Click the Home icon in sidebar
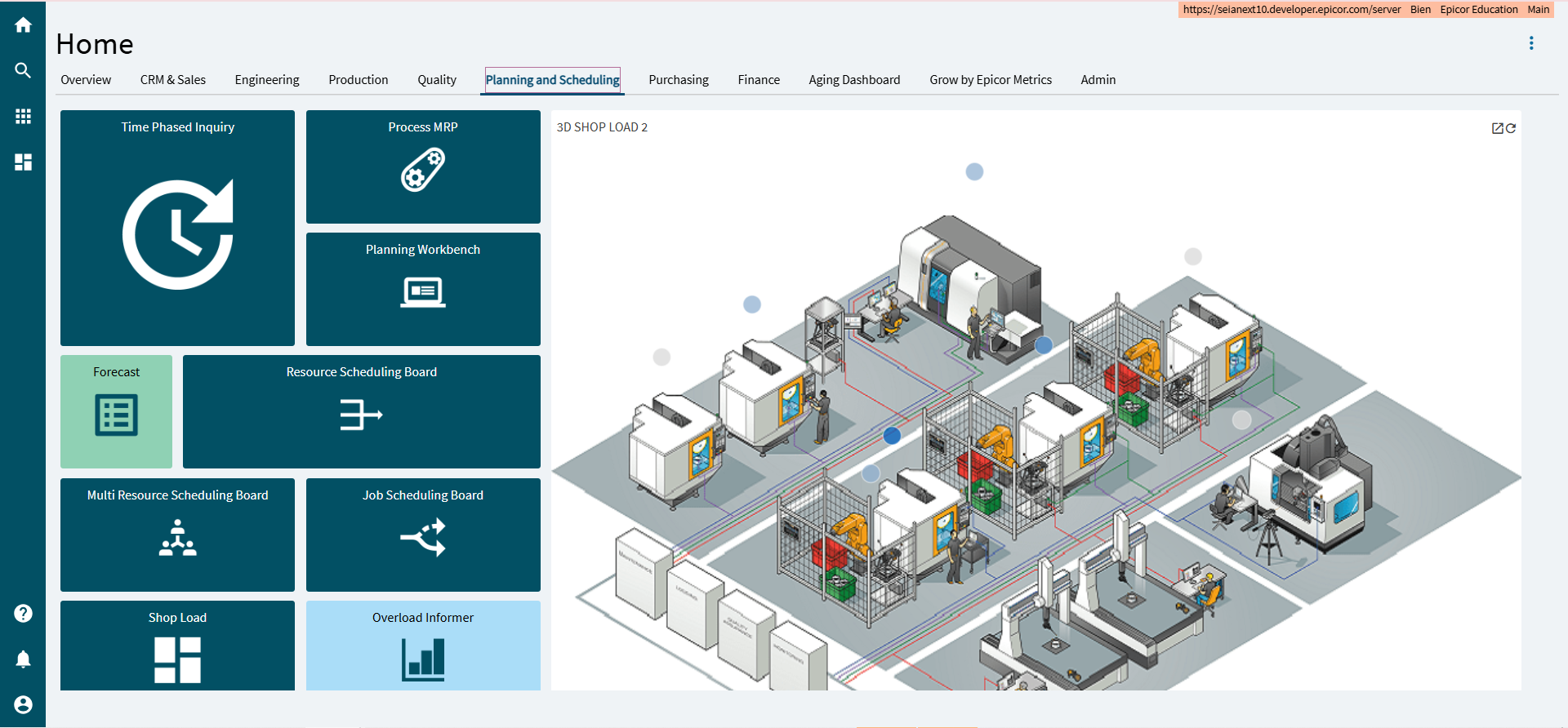Screen dimensions: 1568x728 [23, 25]
